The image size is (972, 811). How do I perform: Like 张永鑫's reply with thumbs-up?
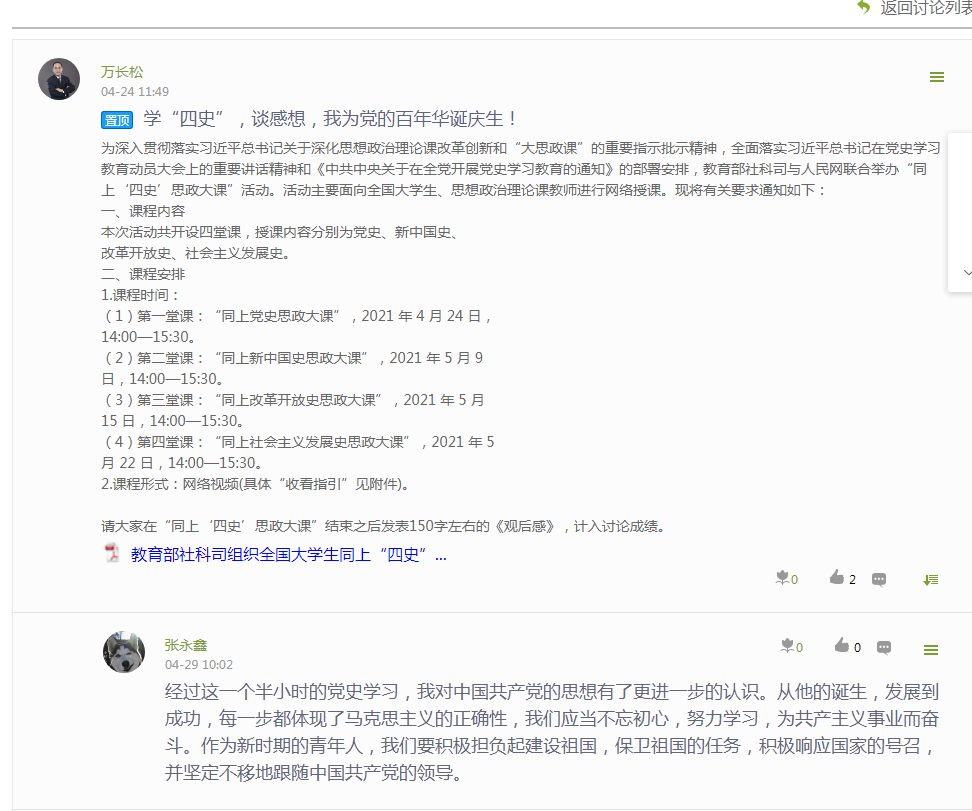(x=841, y=646)
